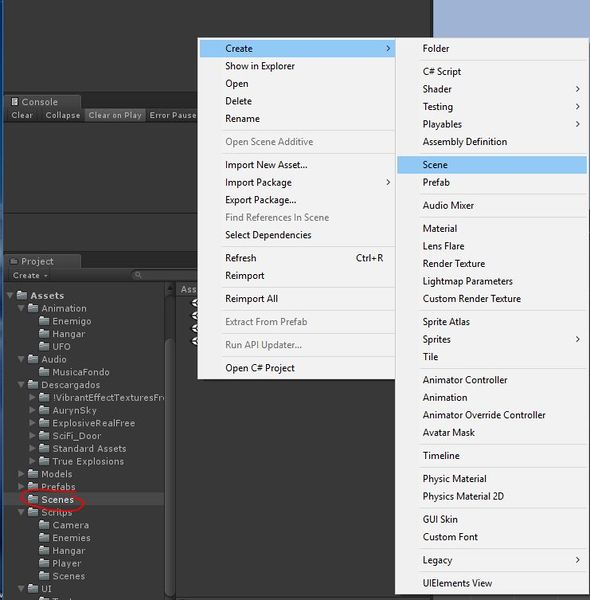Viewport: 590px width, 600px height.
Task: Select Physics Material 2D entry
Action: click(492, 496)
